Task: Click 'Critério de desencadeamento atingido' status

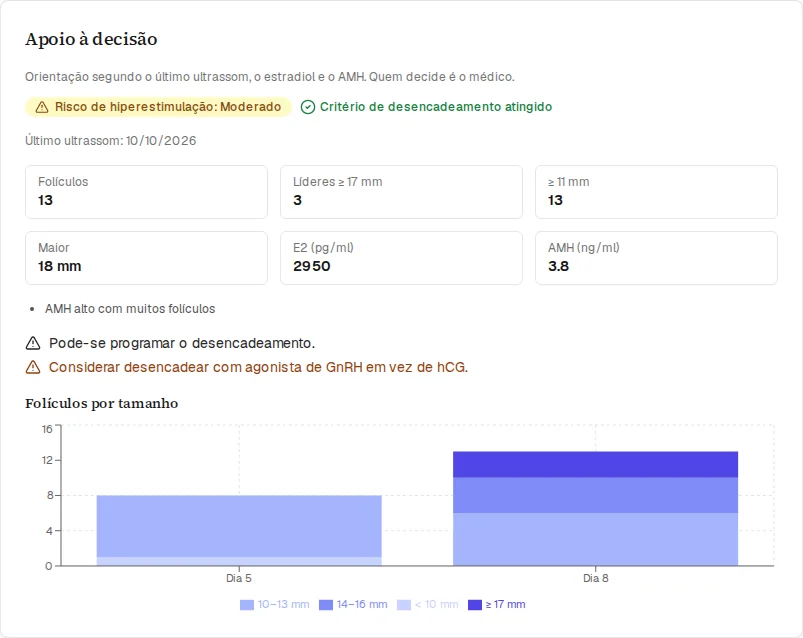Action: 426,107
